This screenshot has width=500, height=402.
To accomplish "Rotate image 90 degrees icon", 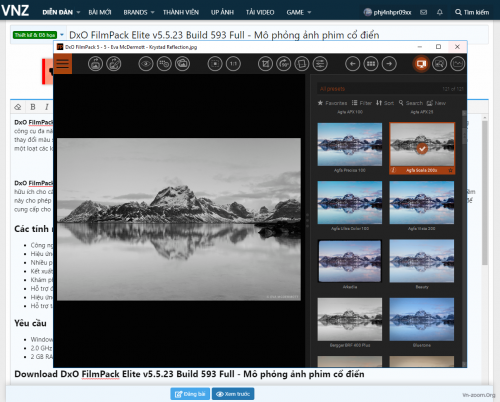I will tap(284, 64).
